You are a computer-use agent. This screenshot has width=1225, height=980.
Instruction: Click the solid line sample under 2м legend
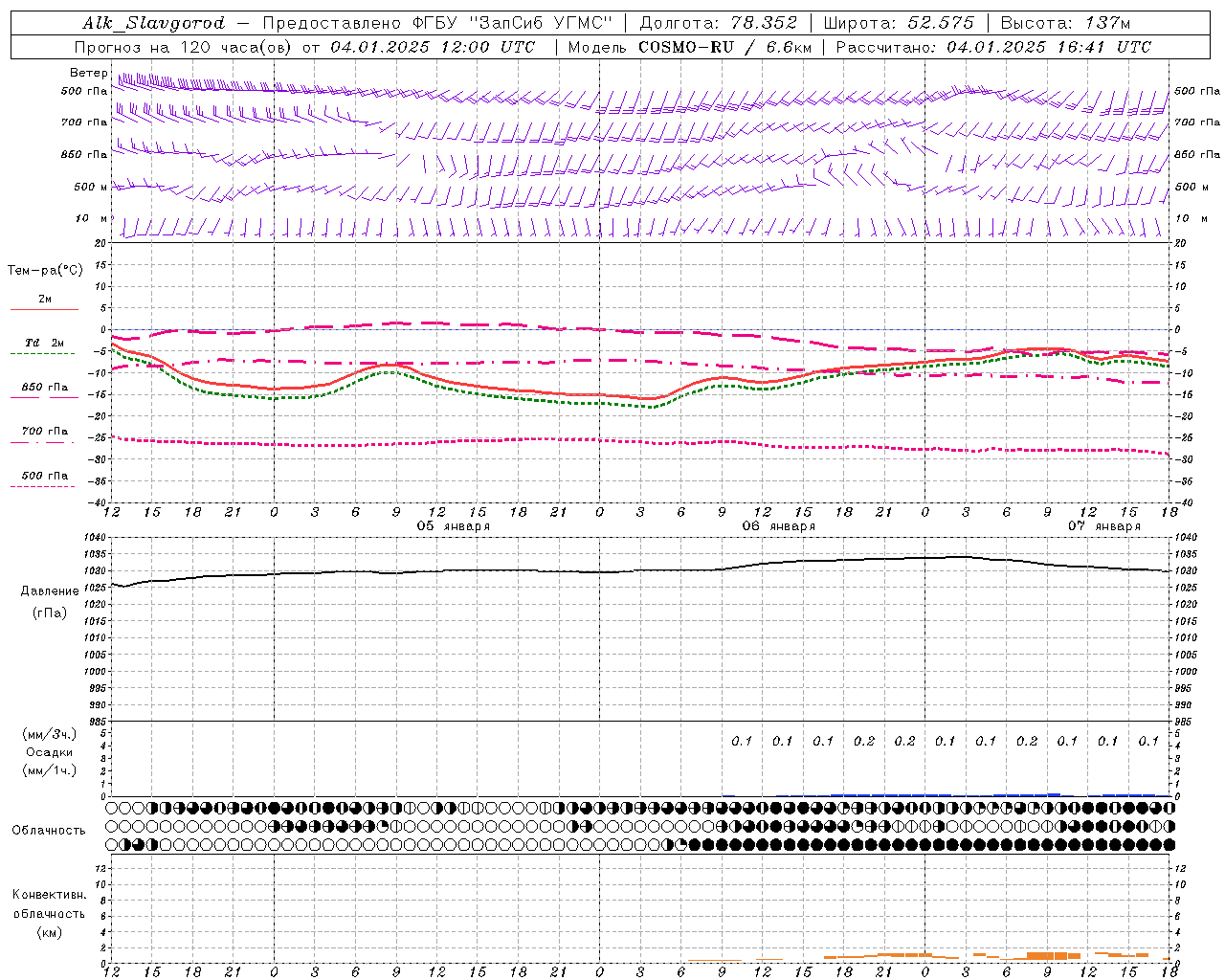(44, 309)
